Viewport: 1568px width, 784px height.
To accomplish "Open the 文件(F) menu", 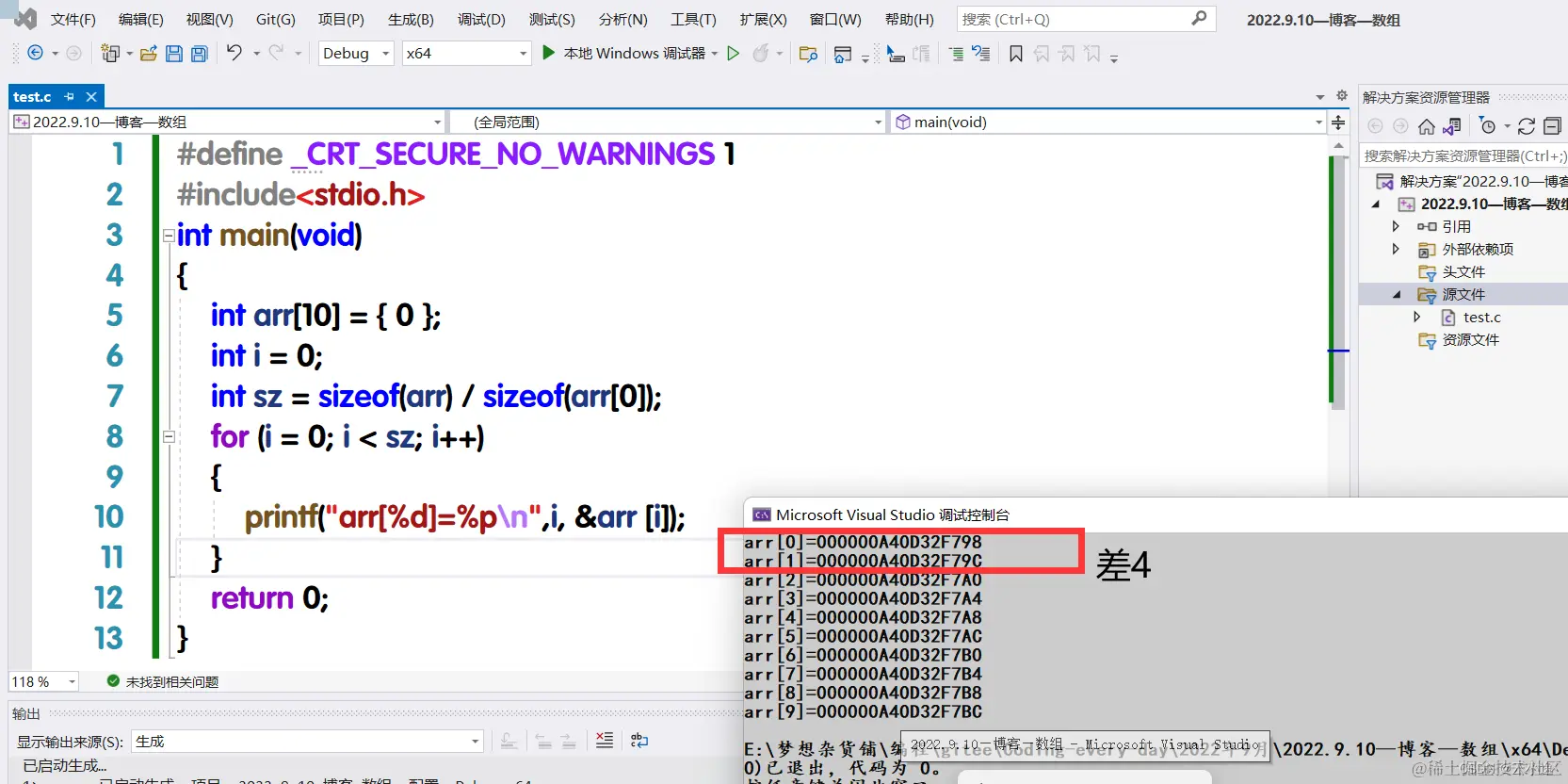I will [x=73, y=19].
